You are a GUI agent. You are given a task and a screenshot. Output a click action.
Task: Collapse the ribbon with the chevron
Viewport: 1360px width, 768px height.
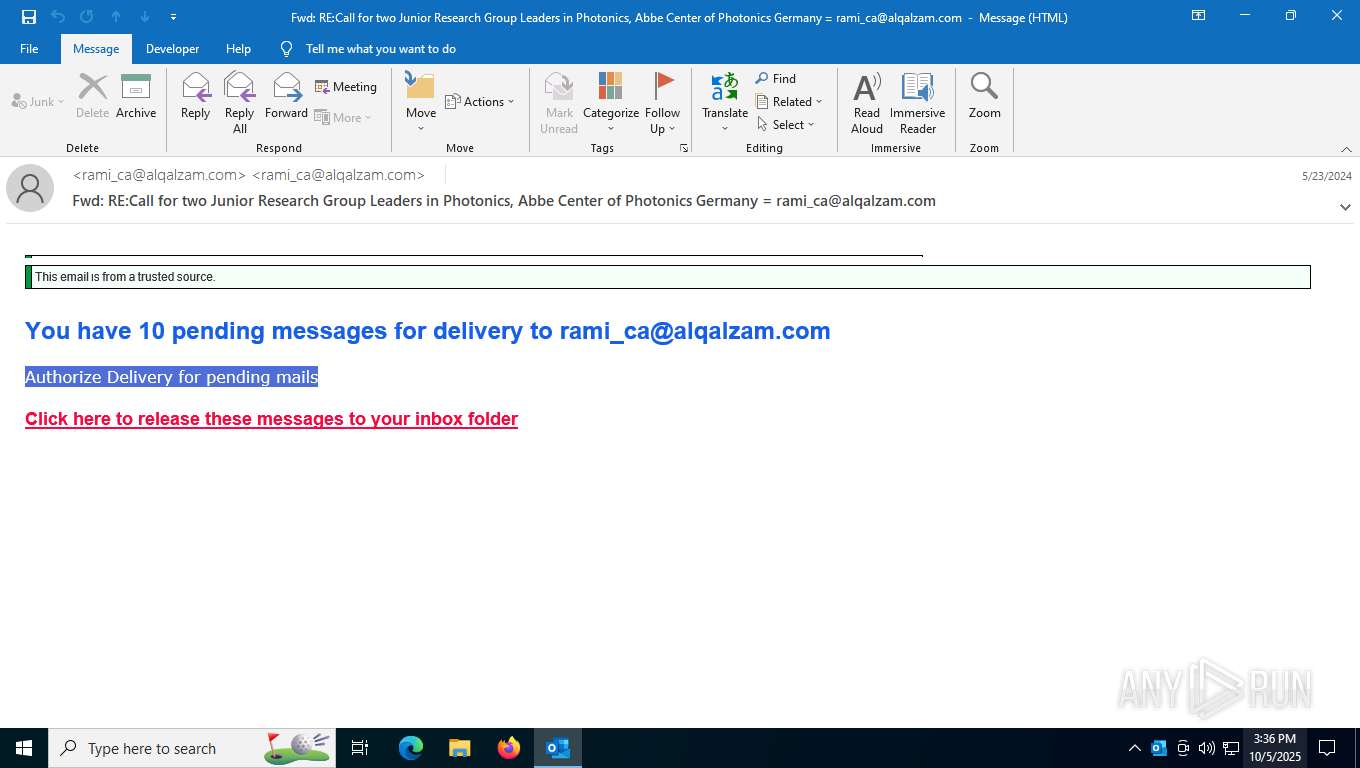pos(1346,149)
